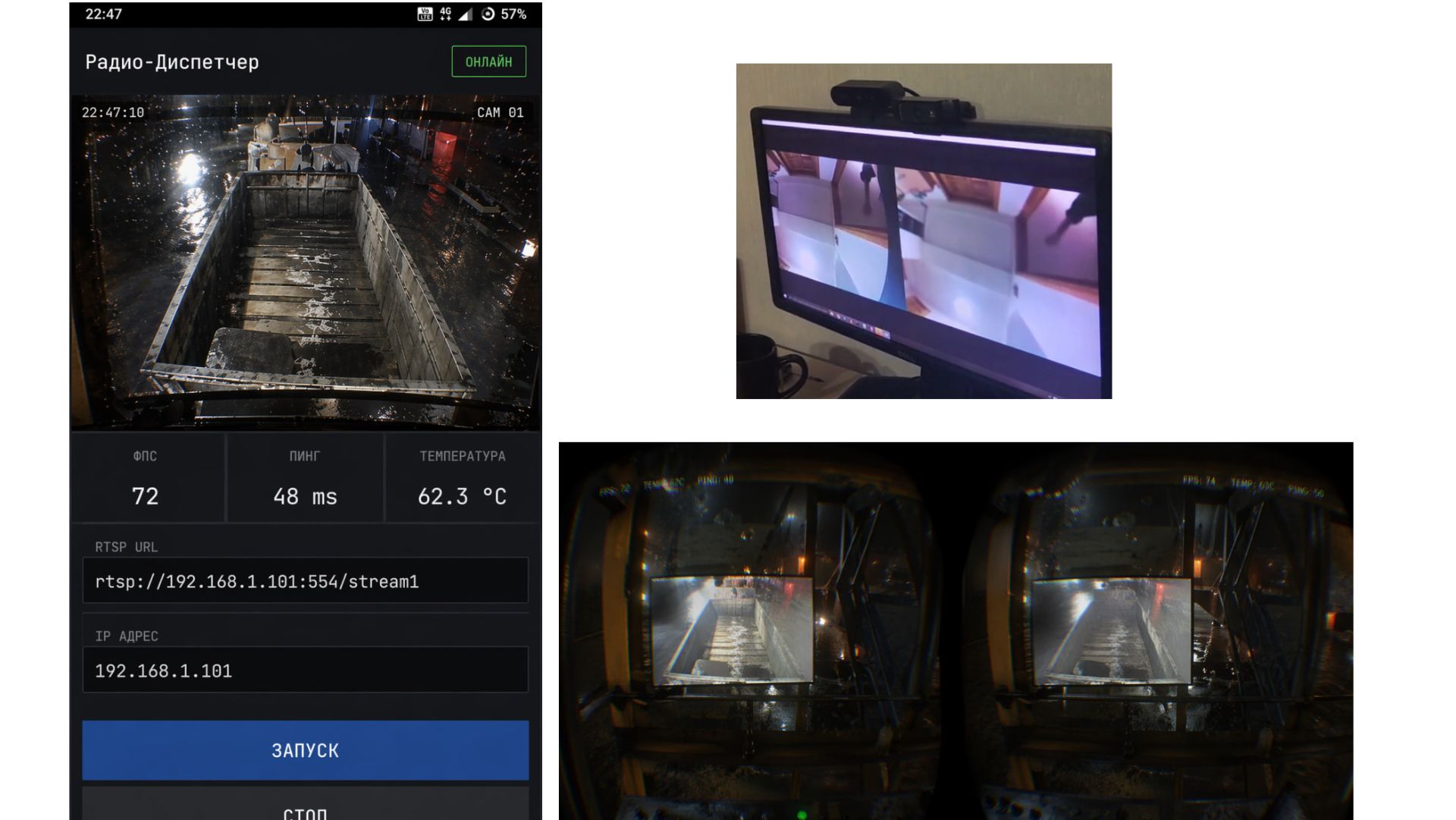The width and height of the screenshot is (1456, 820).
Task: Open the stereoscopic VR view image
Action: point(955,630)
